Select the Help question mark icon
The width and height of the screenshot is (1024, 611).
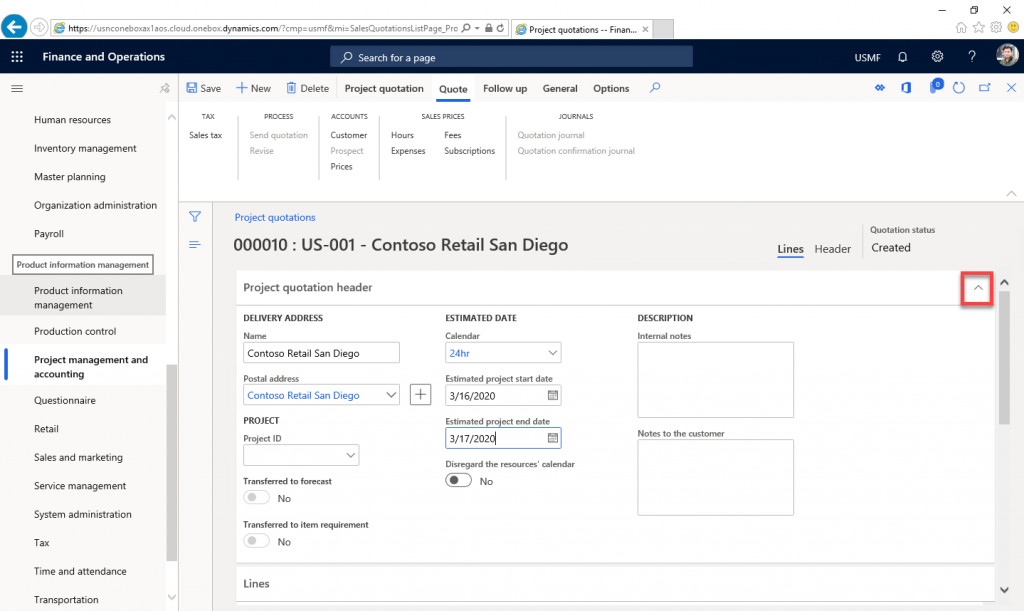pyautogui.click(x=973, y=57)
